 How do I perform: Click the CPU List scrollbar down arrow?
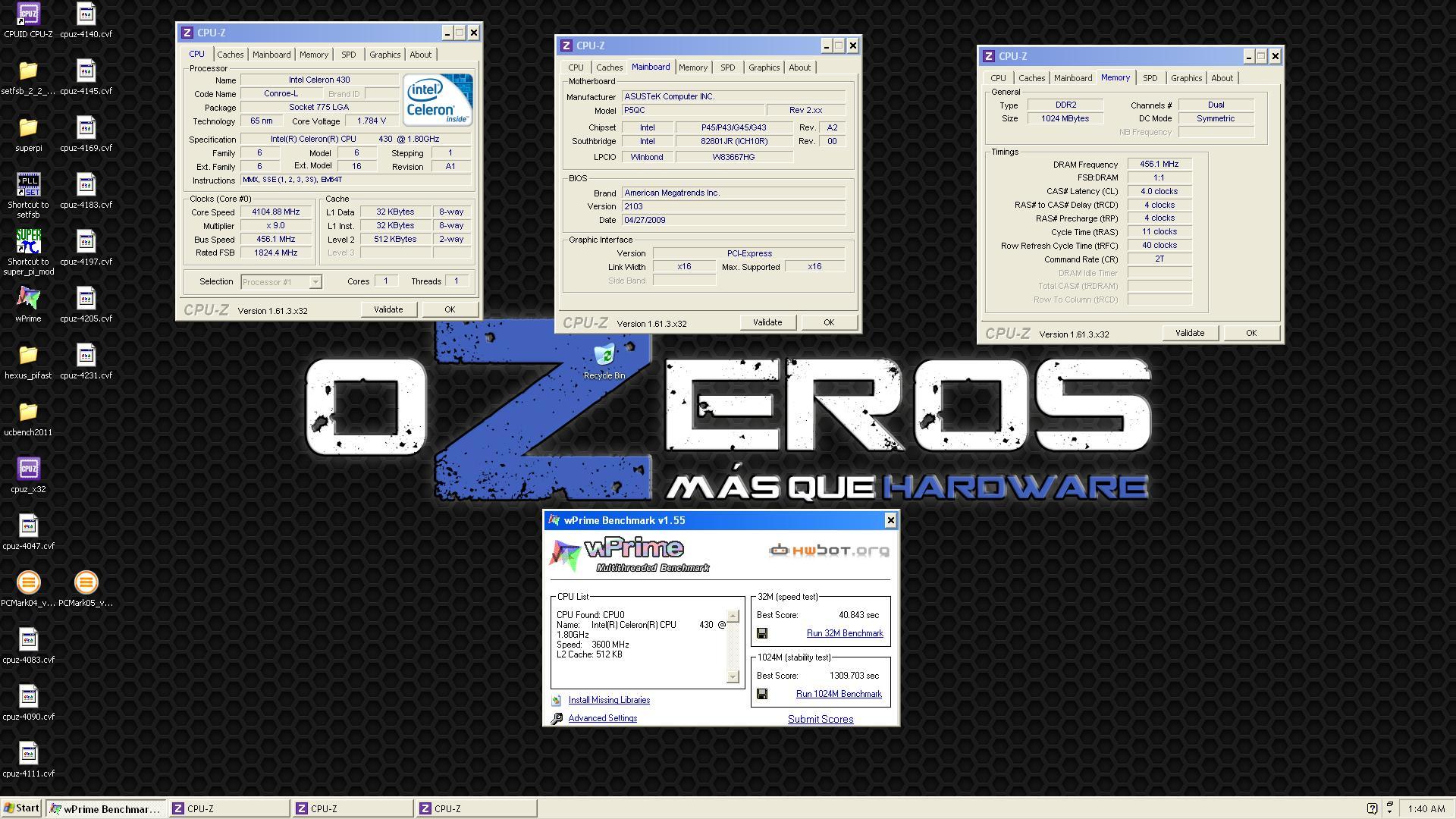pyautogui.click(x=733, y=676)
